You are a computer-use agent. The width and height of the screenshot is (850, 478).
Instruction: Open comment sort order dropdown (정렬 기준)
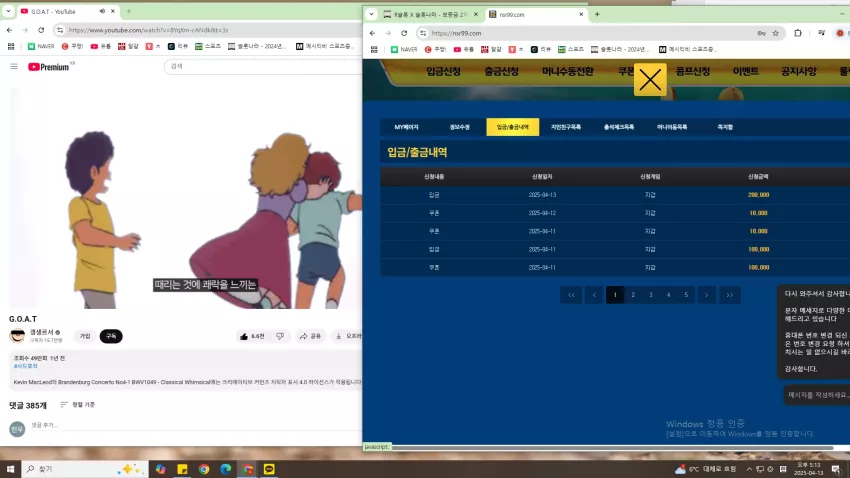[78, 405]
